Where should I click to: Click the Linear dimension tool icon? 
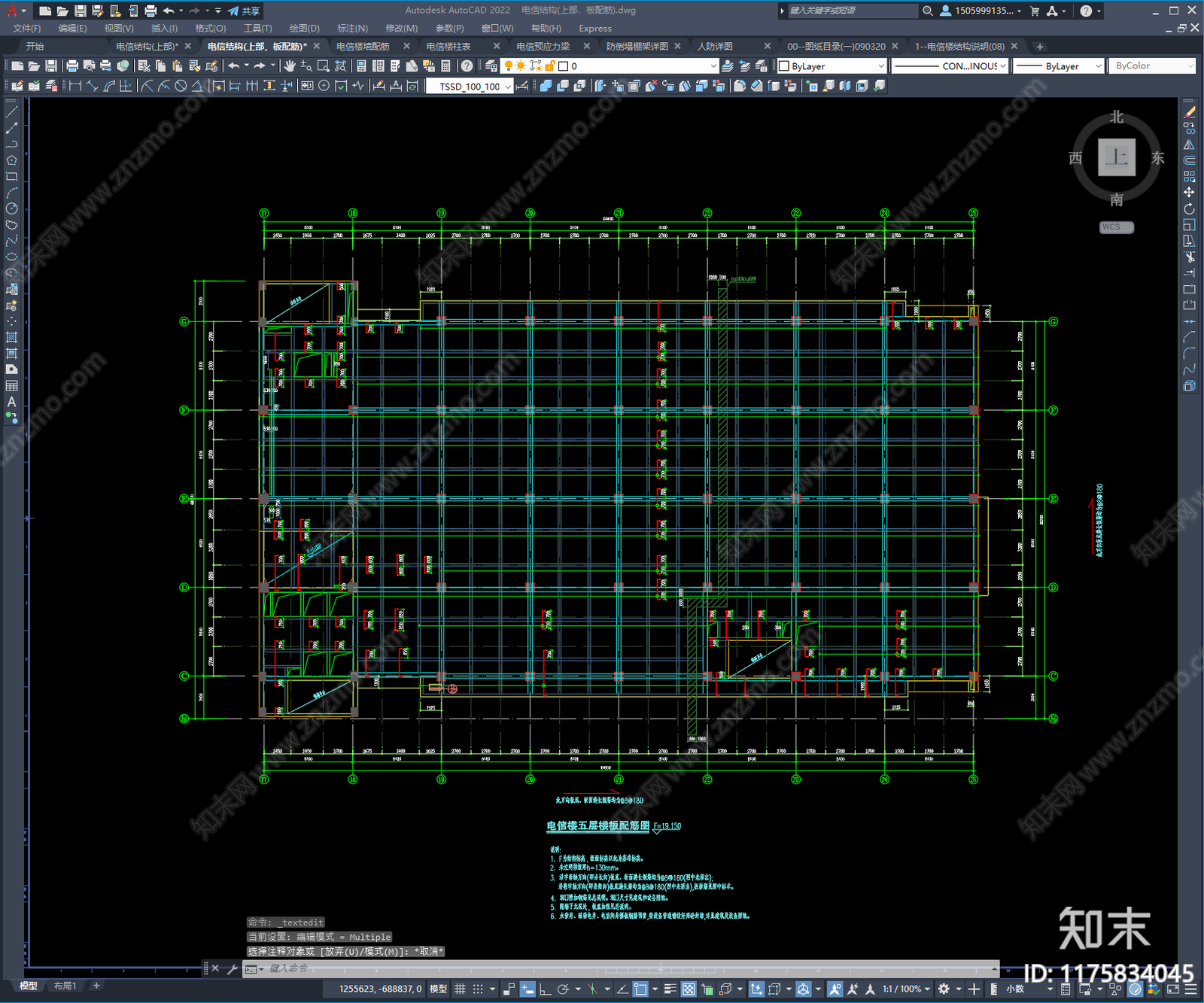pyautogui.click(x=75, y=86)
